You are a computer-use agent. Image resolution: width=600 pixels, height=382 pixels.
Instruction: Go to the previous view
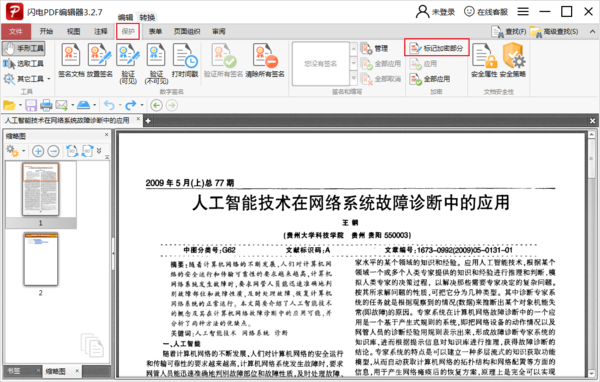(156, 105)
